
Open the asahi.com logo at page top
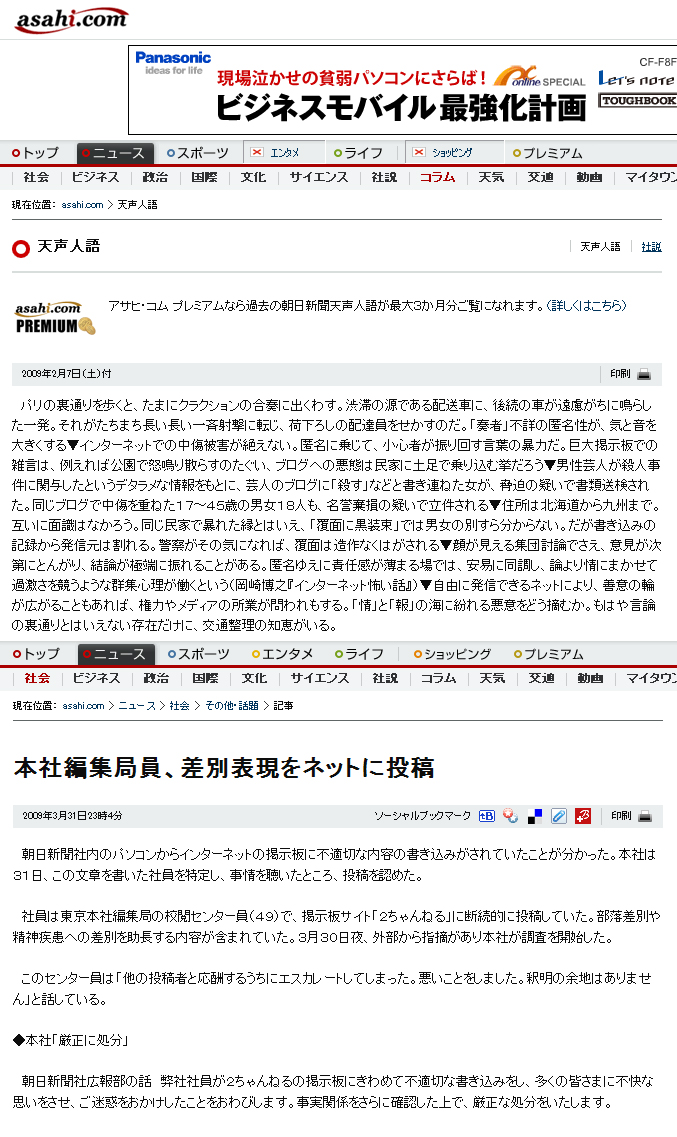[x=71, y=20]
